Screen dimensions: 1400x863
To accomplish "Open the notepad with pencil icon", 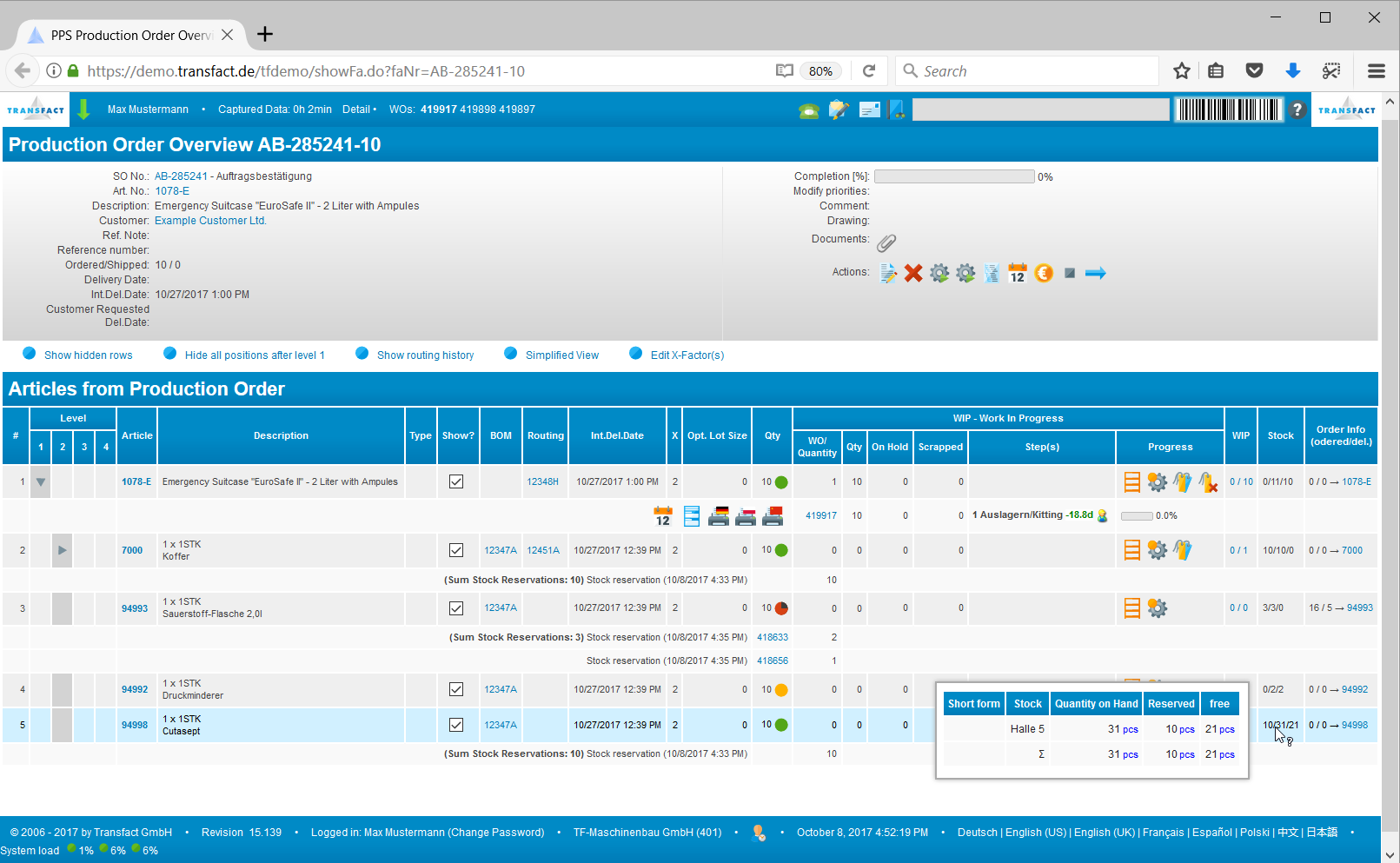I will pyautogui.click(x=839, y=110).
